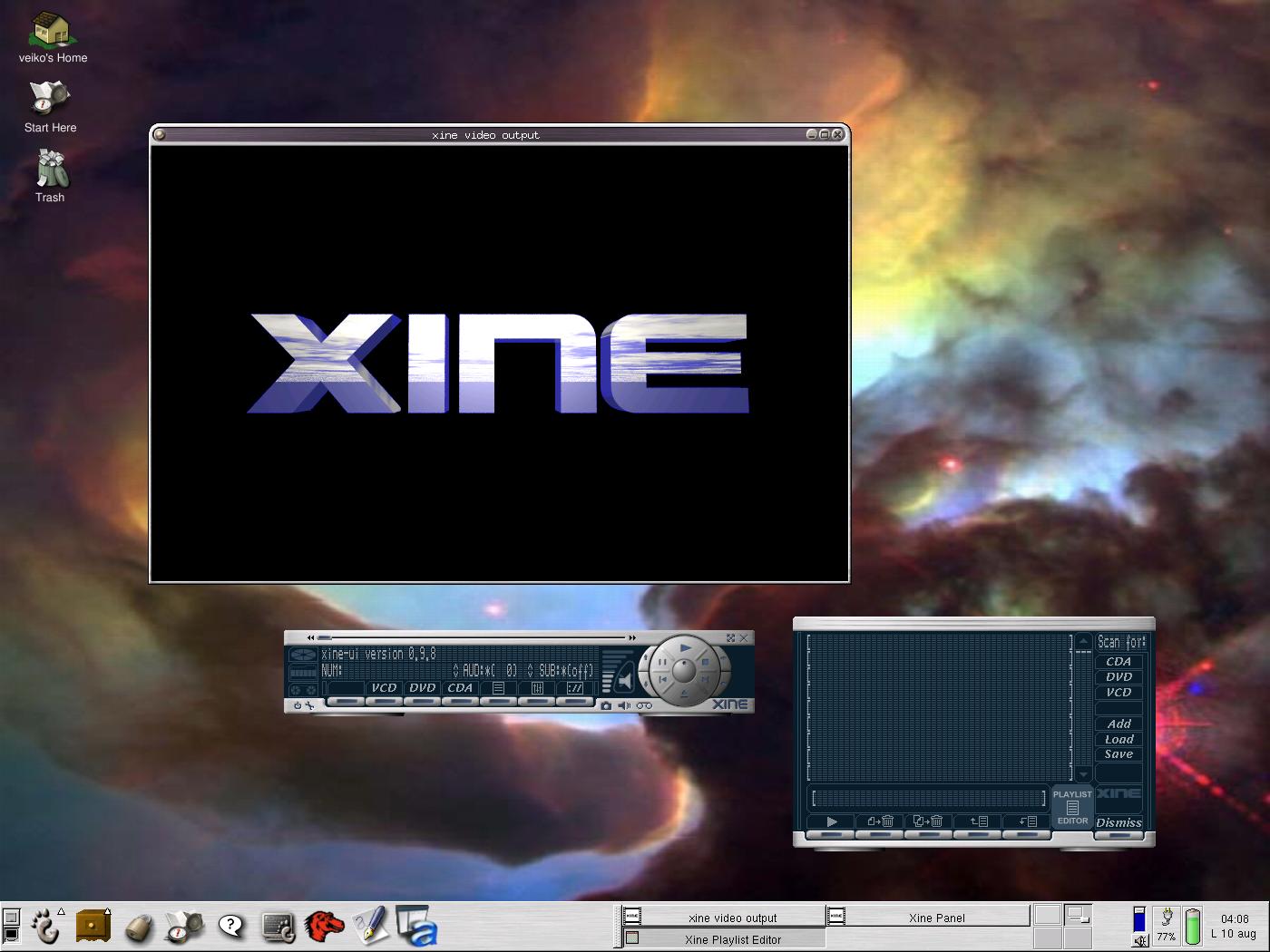The image size is (1270, 952).
Task: Click the battery monitor showing 77%
Action: click(x=1166, y=927)
